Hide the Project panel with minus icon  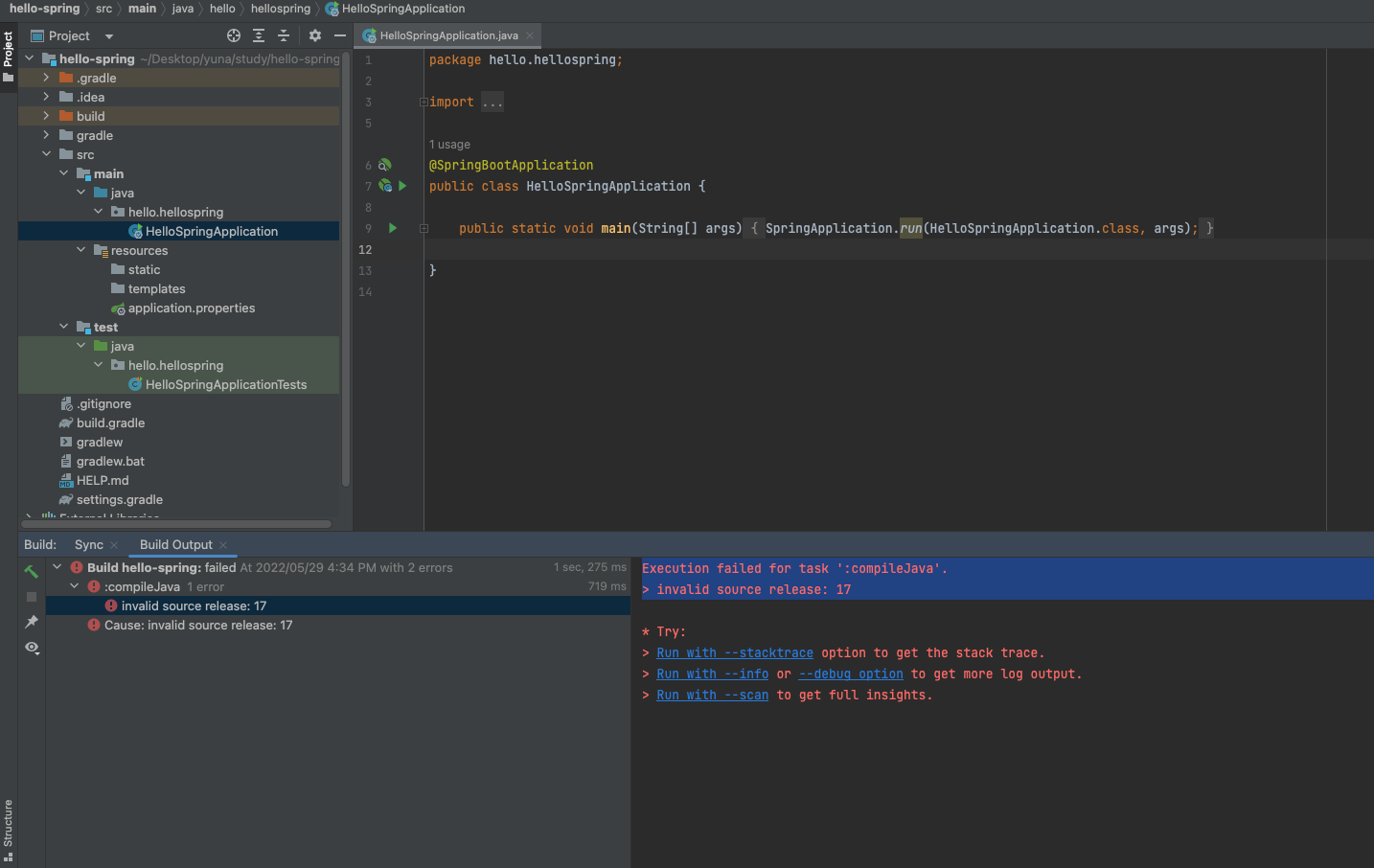(x=340, y=35)
